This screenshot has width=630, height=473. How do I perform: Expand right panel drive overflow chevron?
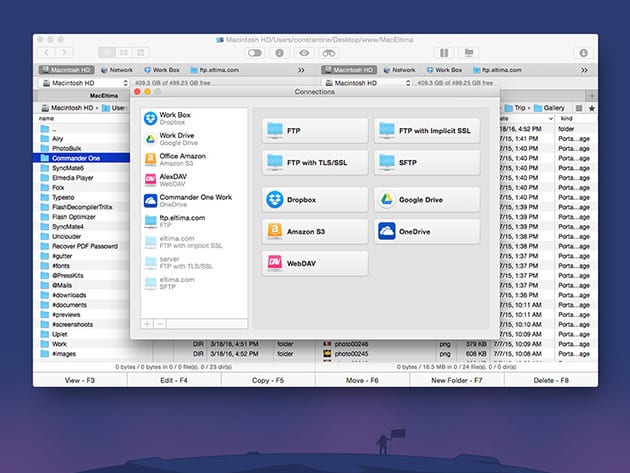(584, 70)
